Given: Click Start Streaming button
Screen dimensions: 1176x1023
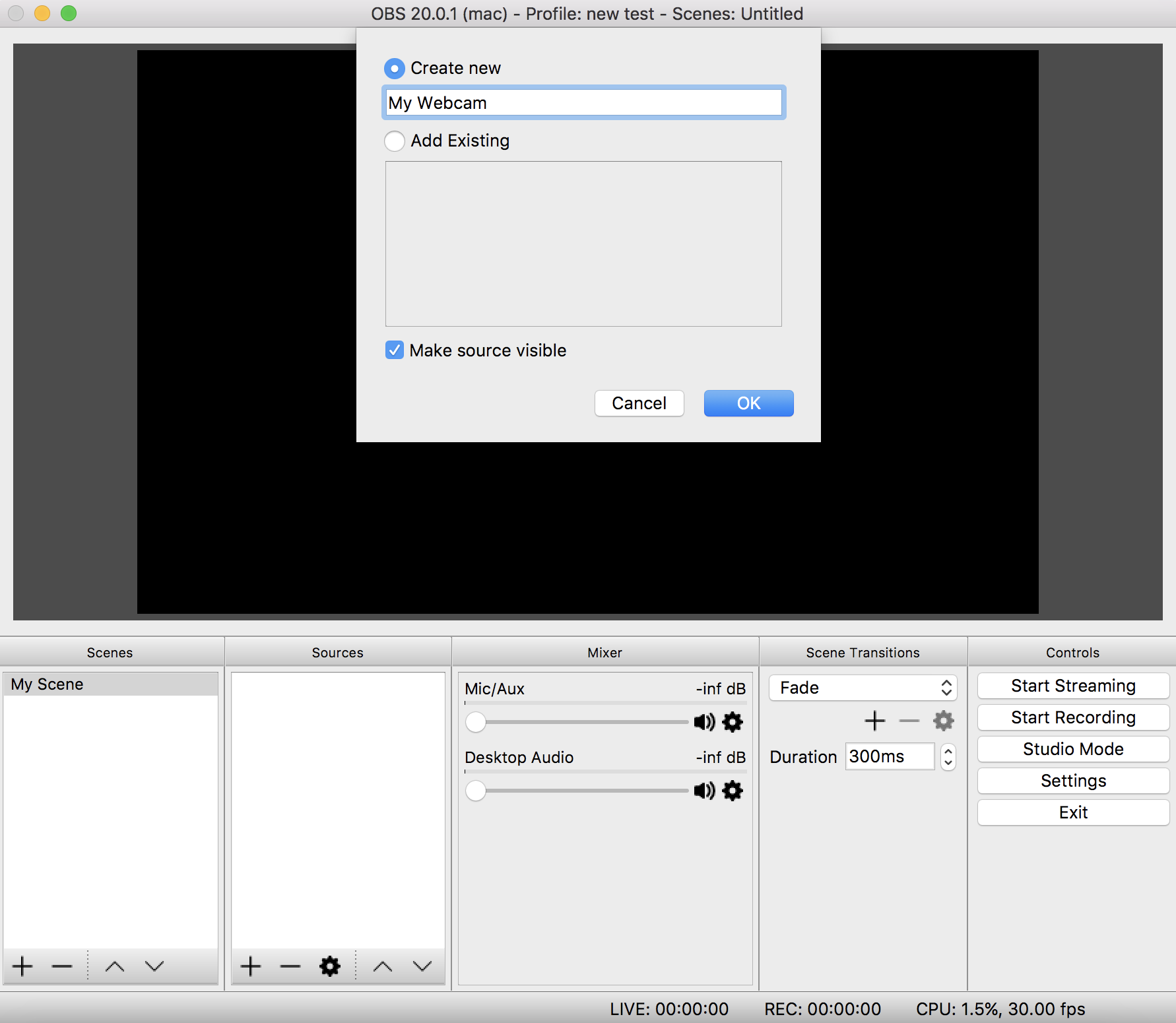Looking at the screenshot, I should 1073,686.
